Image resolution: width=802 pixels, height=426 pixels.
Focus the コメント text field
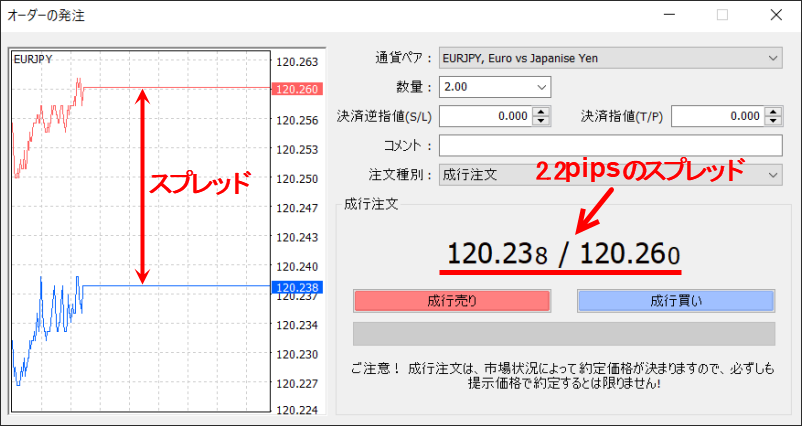point(609,146)
